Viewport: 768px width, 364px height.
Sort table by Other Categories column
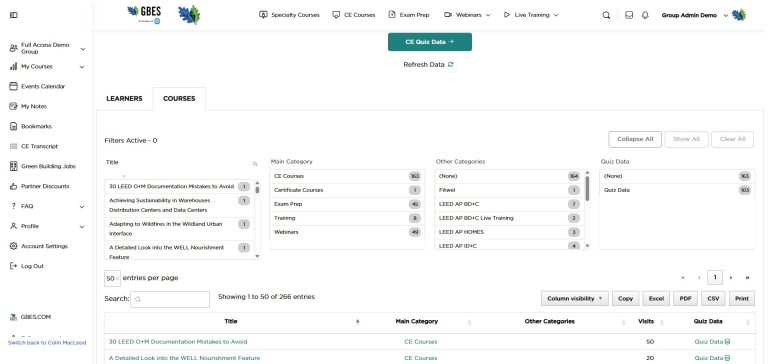[549, 322]
